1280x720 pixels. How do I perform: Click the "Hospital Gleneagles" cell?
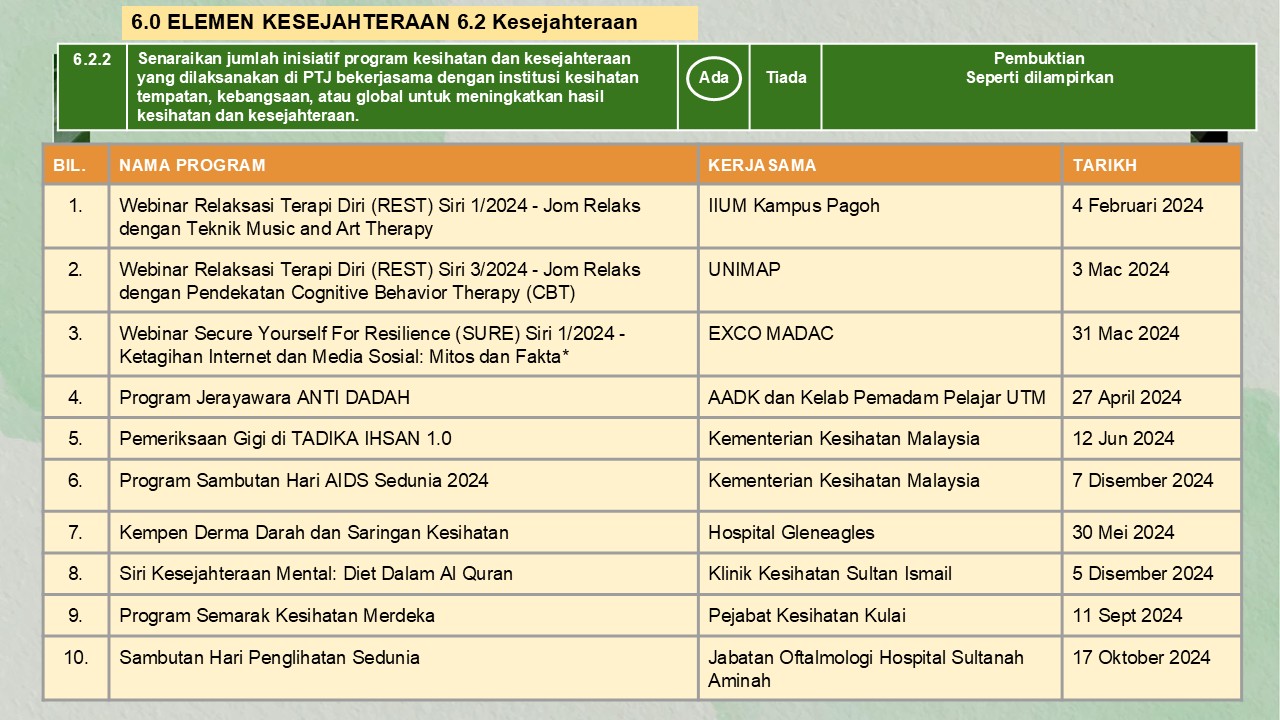pyautogui.click(x=791, y=532)
